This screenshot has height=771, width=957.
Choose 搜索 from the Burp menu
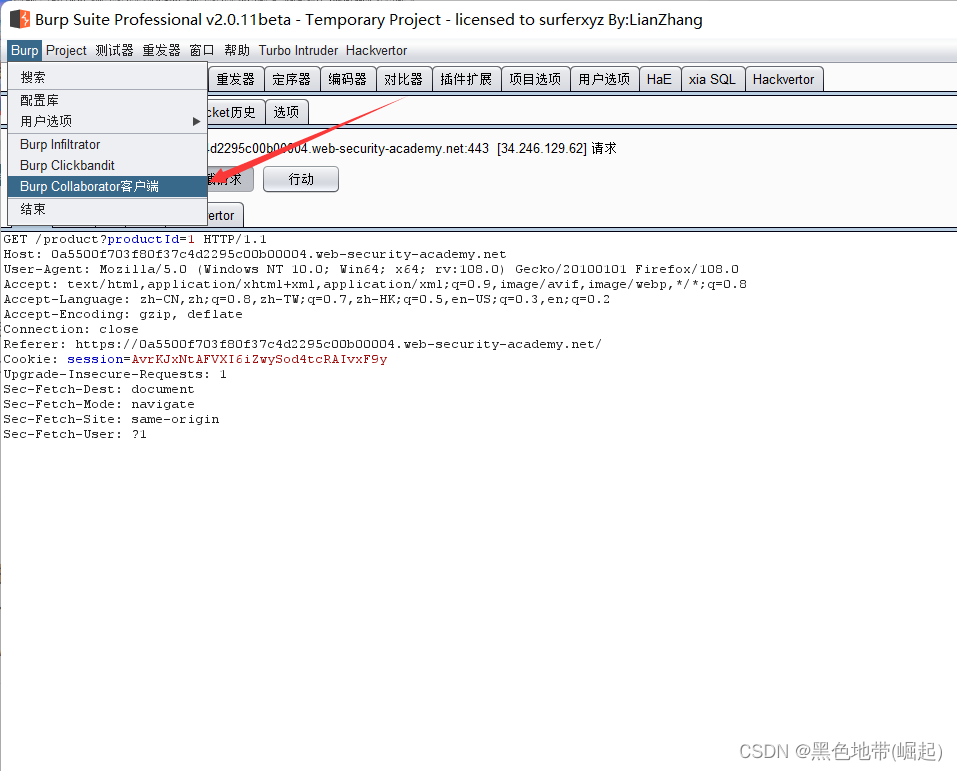click(33, 77)
